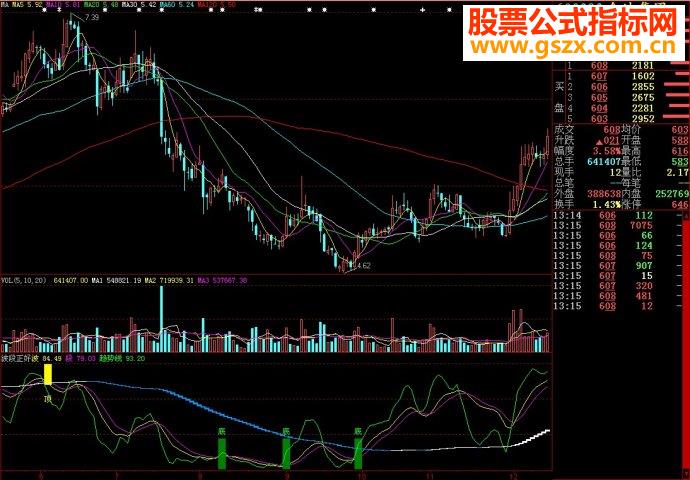
Task: Click the yellow 顶 top signal bar
Action: [48, 374]
